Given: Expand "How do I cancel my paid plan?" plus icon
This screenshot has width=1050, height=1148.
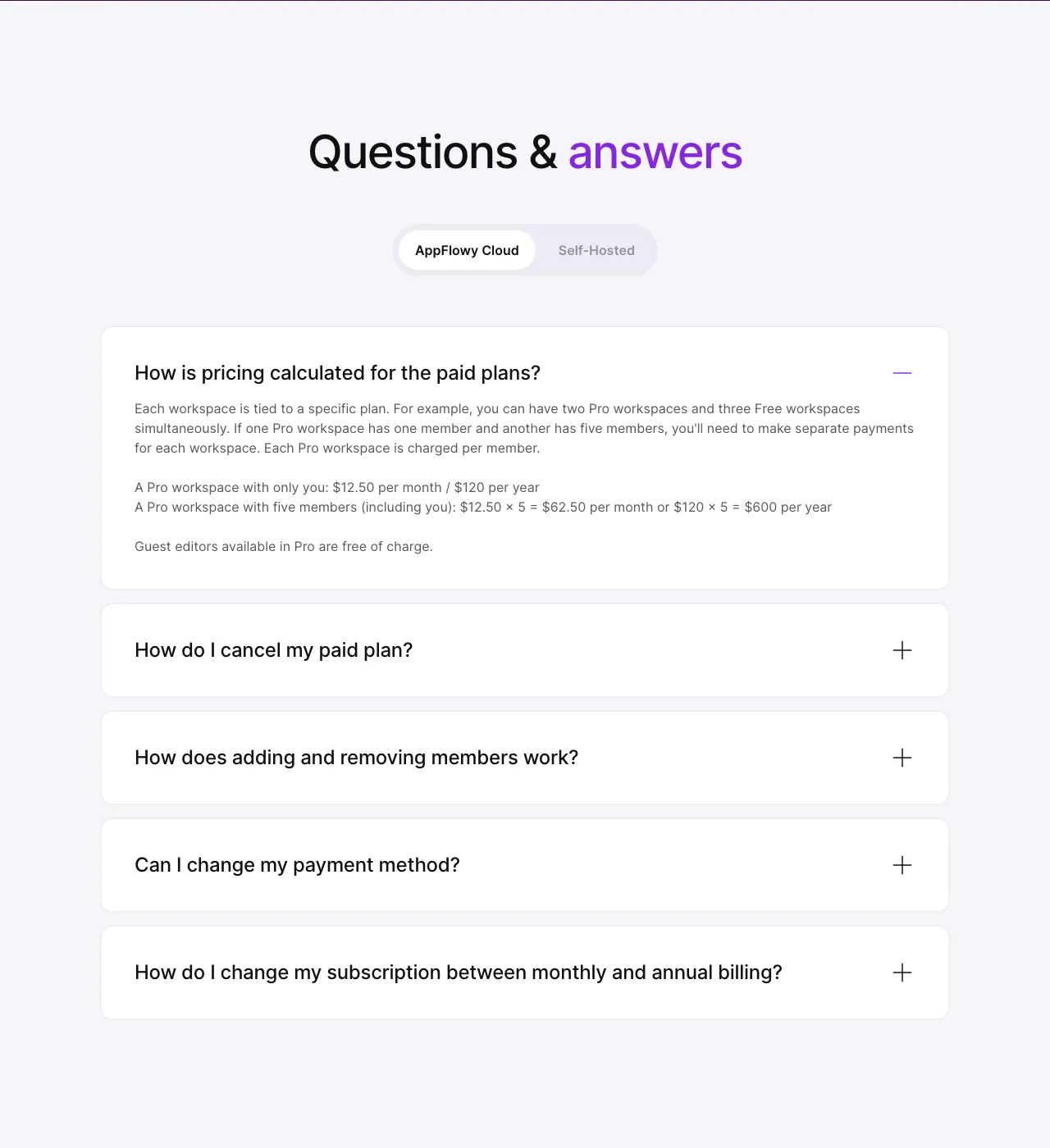Looking at the screenshot, I should coord(902,650).
